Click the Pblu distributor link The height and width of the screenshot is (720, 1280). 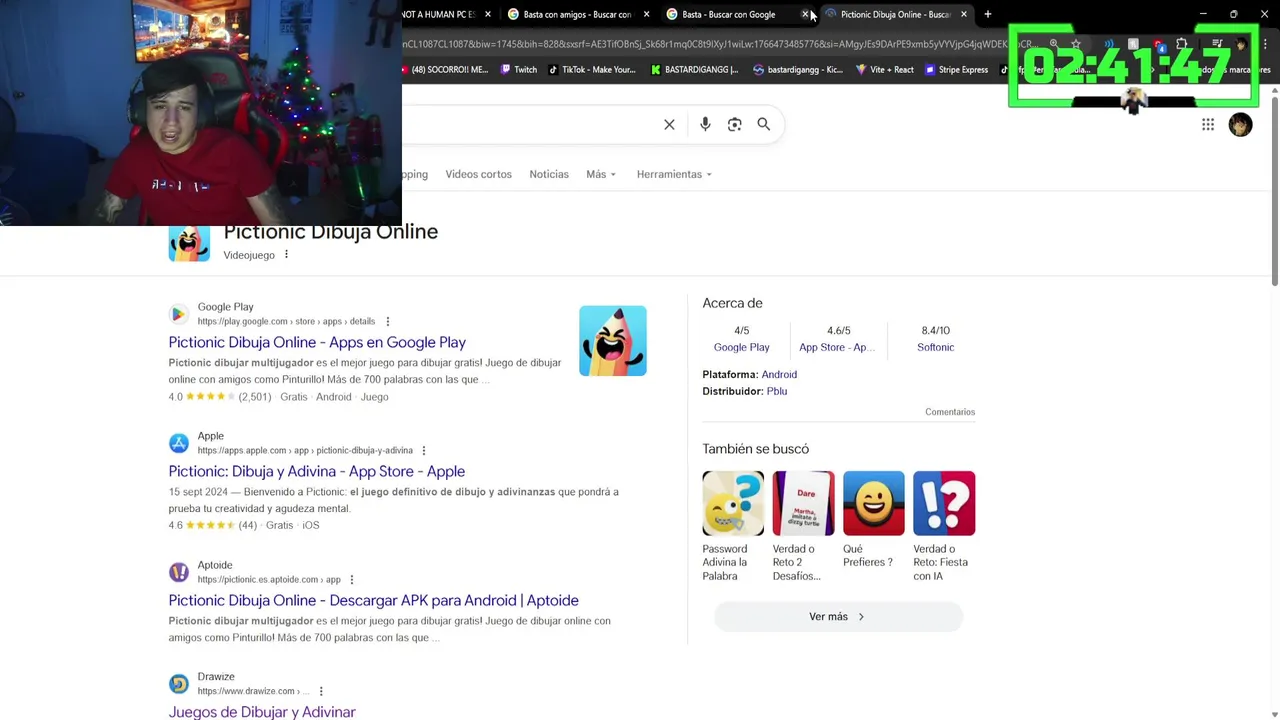coord(777,391)
